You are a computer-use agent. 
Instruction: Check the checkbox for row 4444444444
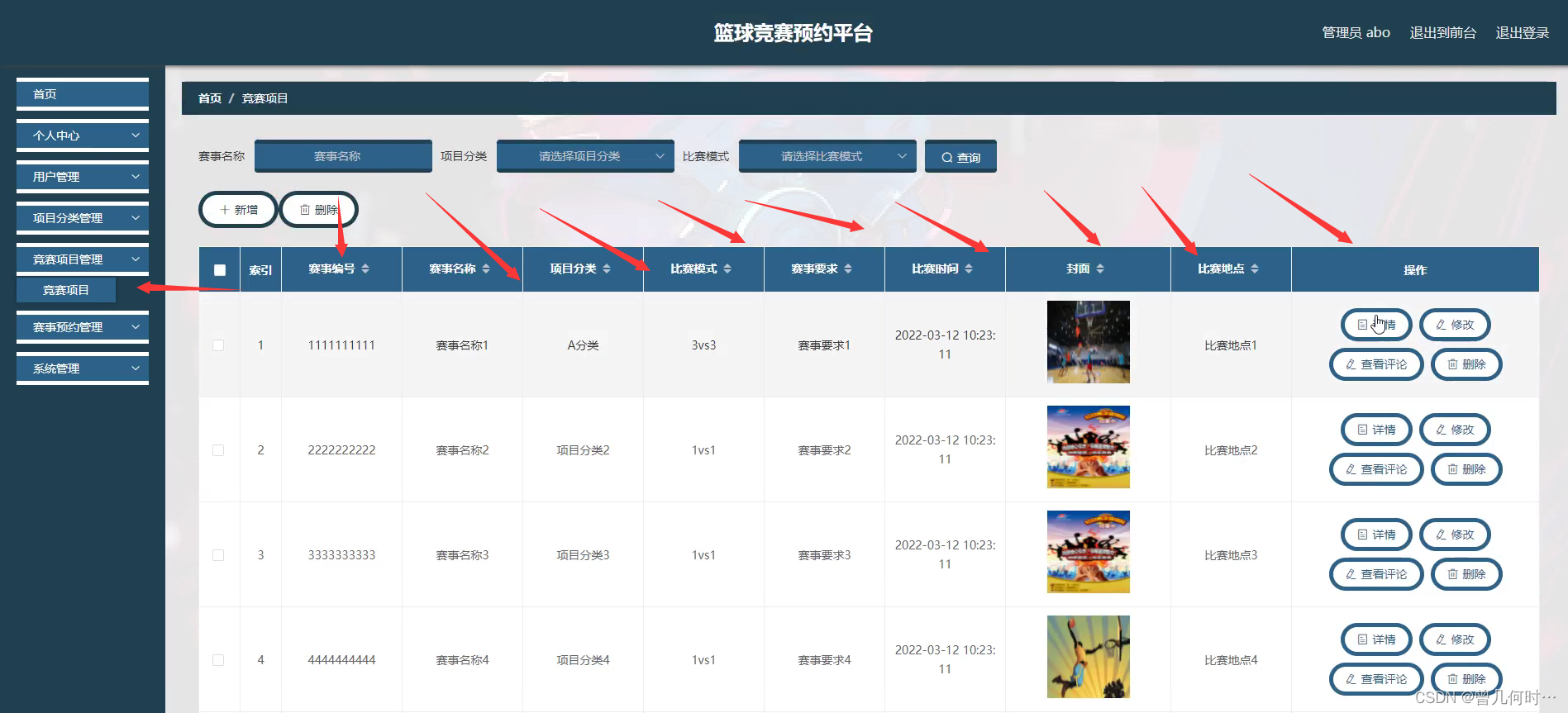point(218,660)
